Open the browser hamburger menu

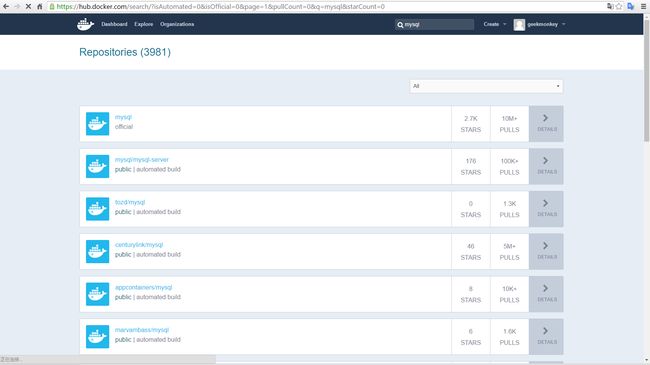pos(643,6)
